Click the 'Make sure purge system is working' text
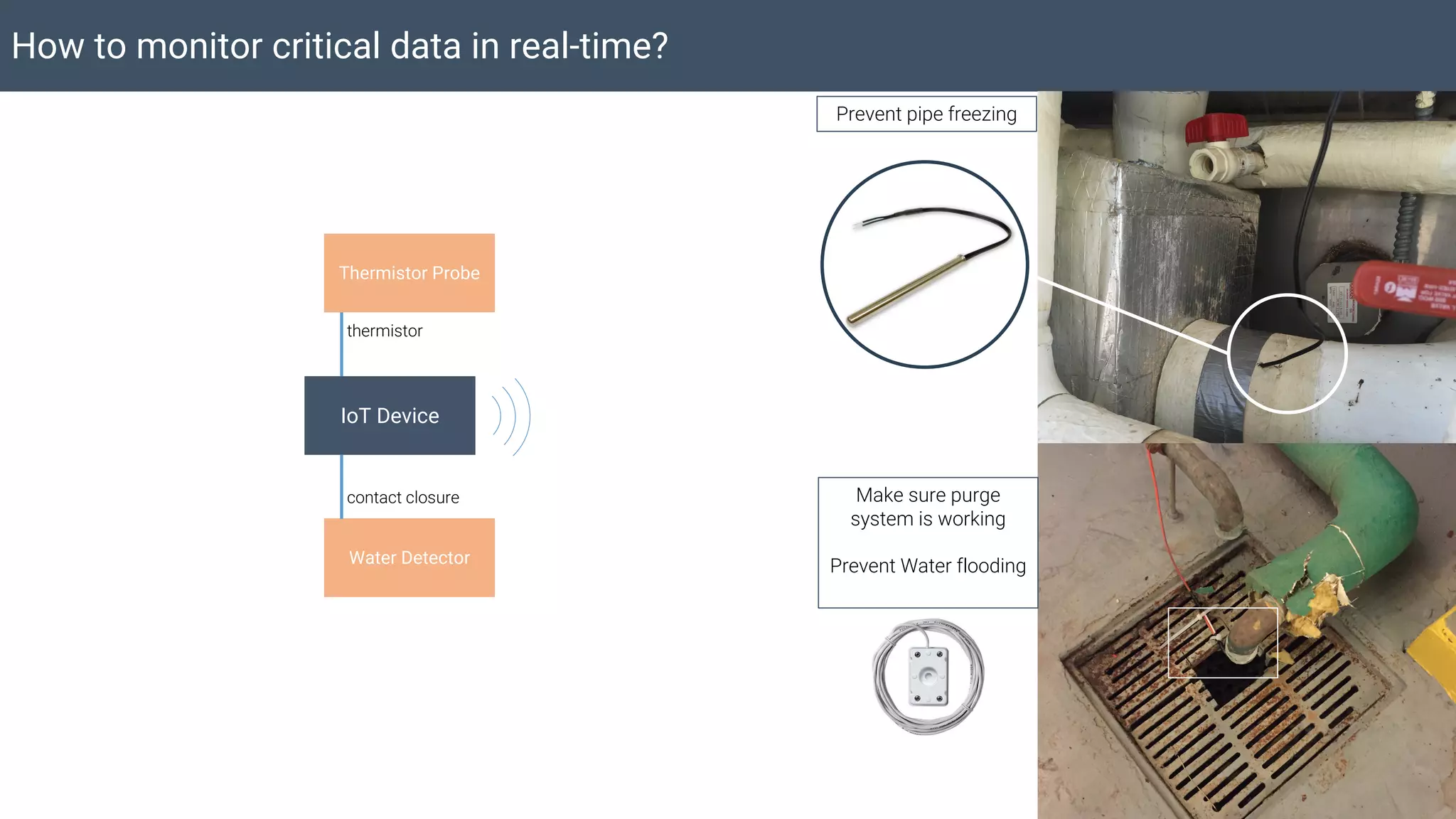This screenshot has height=819, width=1456. (928, 506)
